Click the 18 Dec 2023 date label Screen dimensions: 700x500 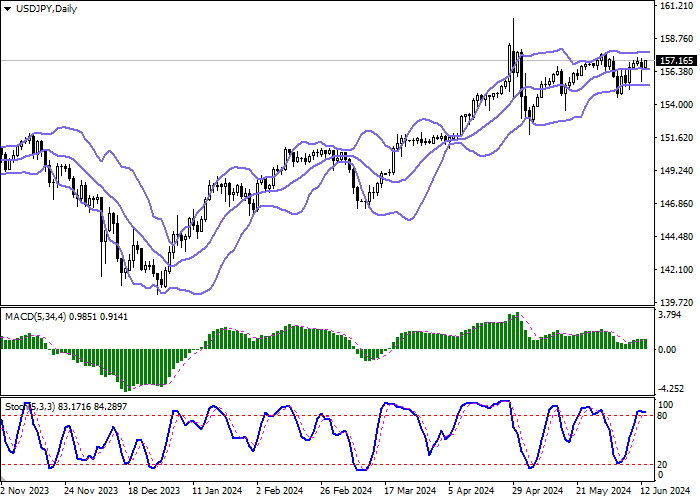click(154, 491)
